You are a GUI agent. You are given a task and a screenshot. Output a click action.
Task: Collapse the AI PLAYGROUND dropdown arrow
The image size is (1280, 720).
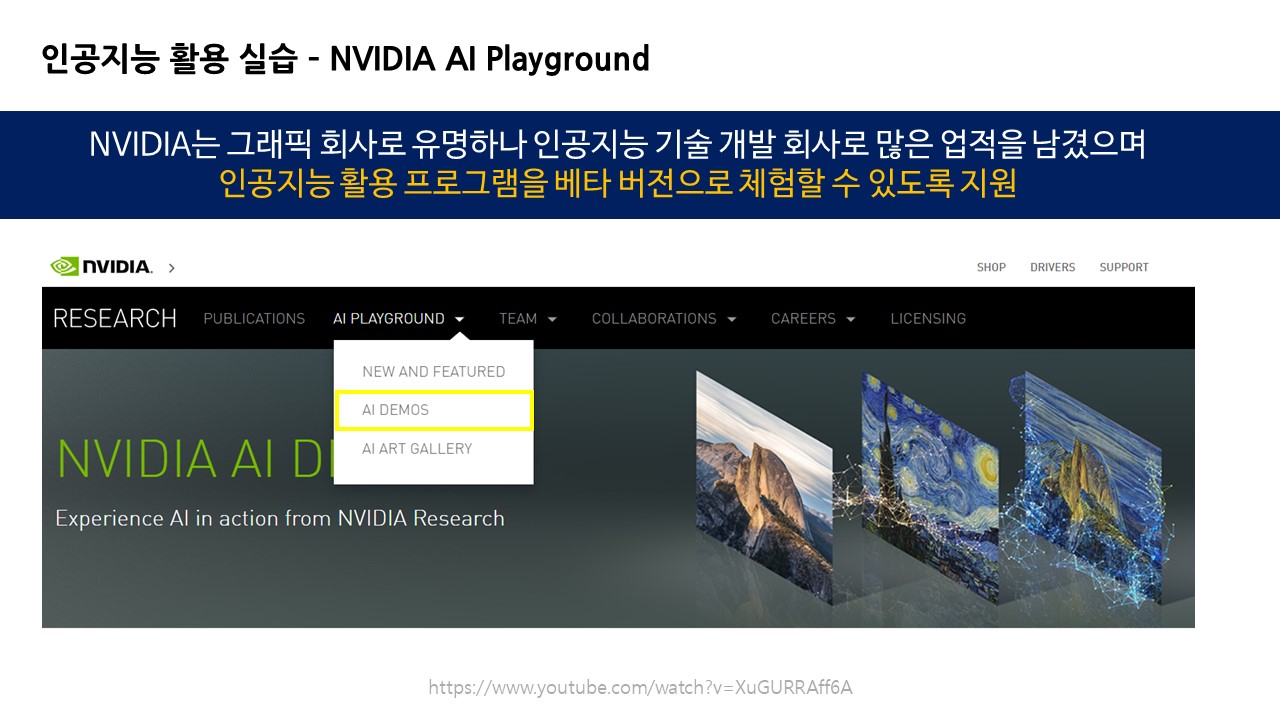[459, 319]
